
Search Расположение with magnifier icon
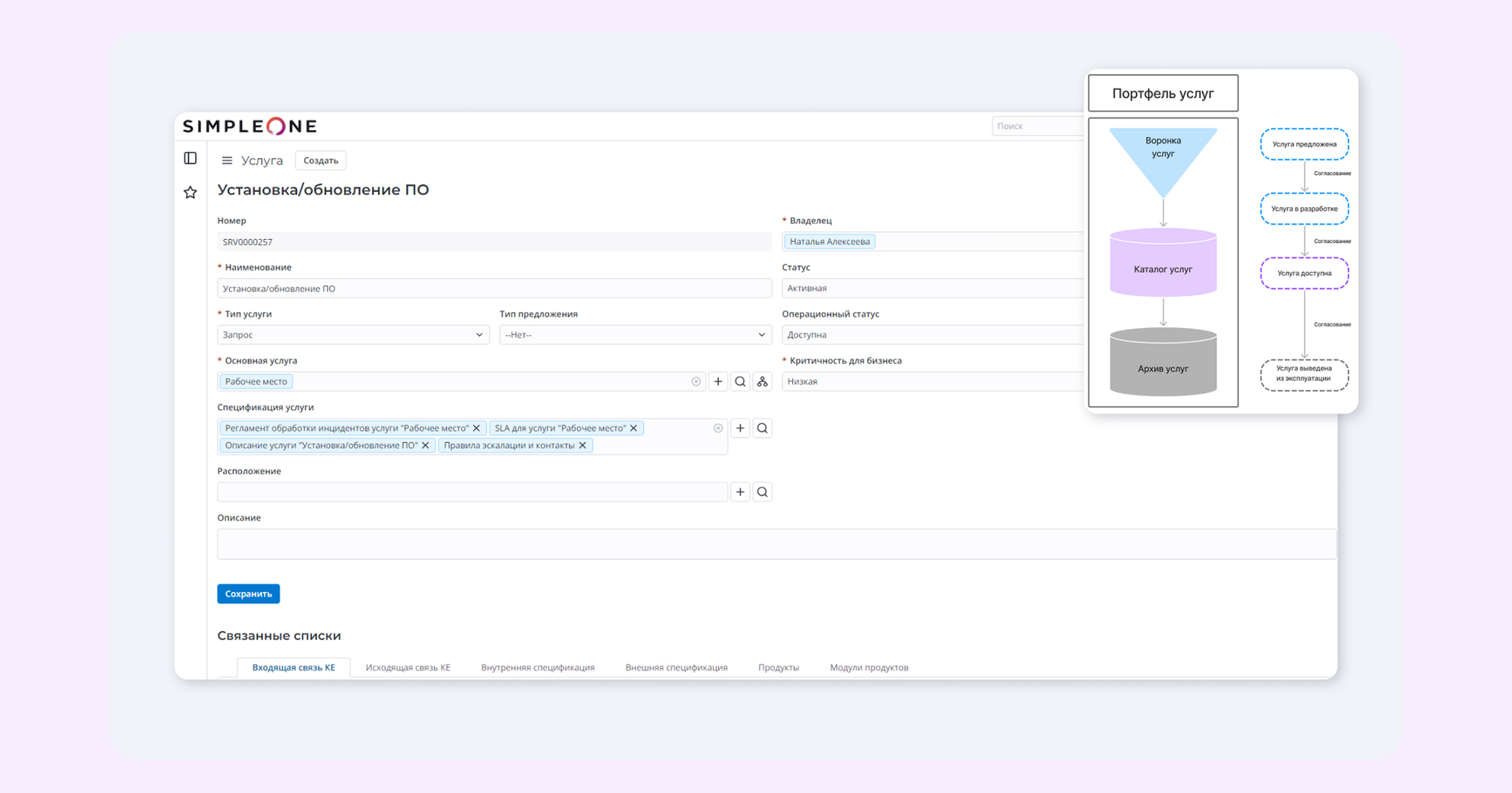(x=762, y=492)
